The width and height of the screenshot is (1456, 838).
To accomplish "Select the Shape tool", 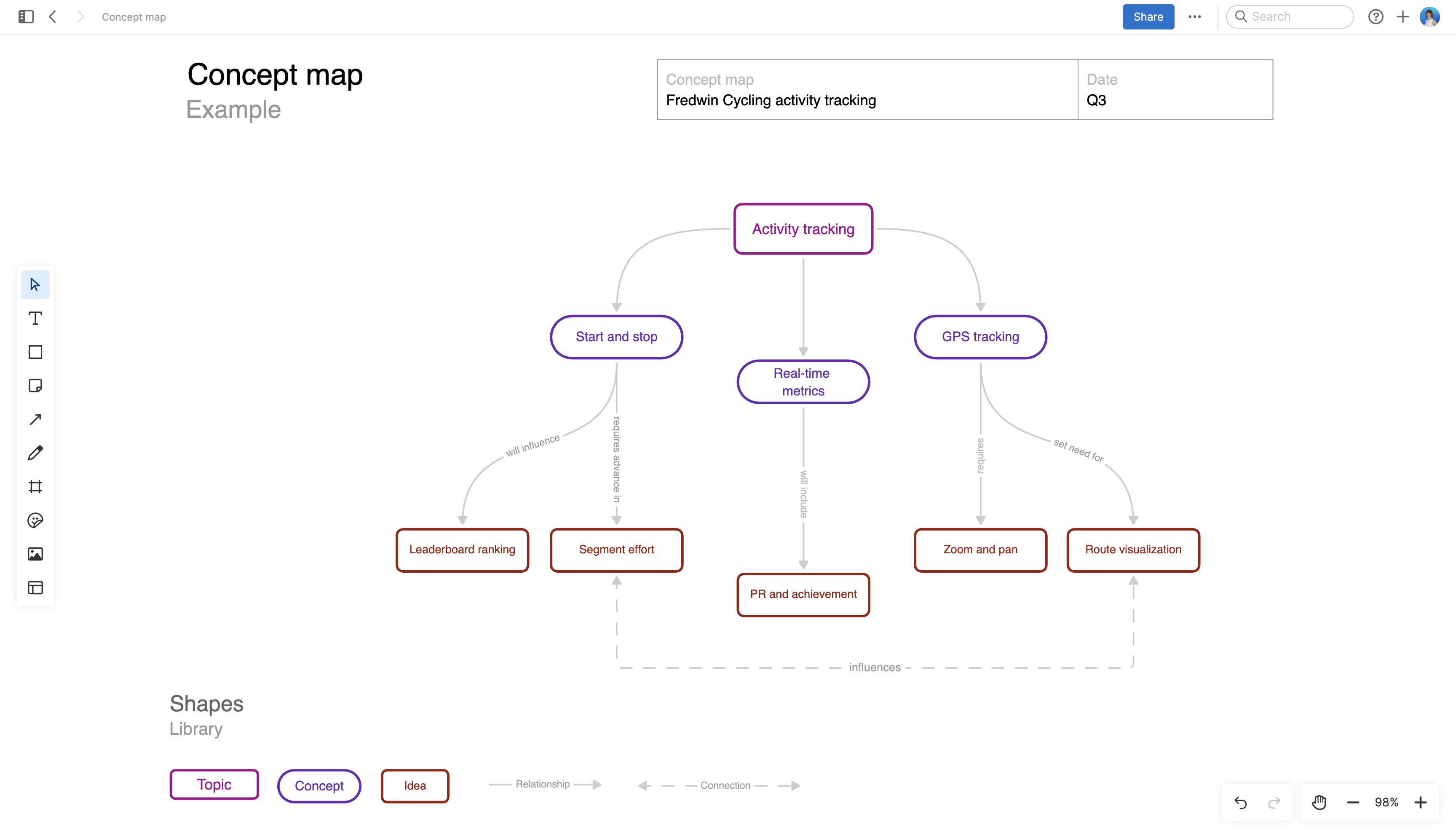I will (x=35, y=352).
